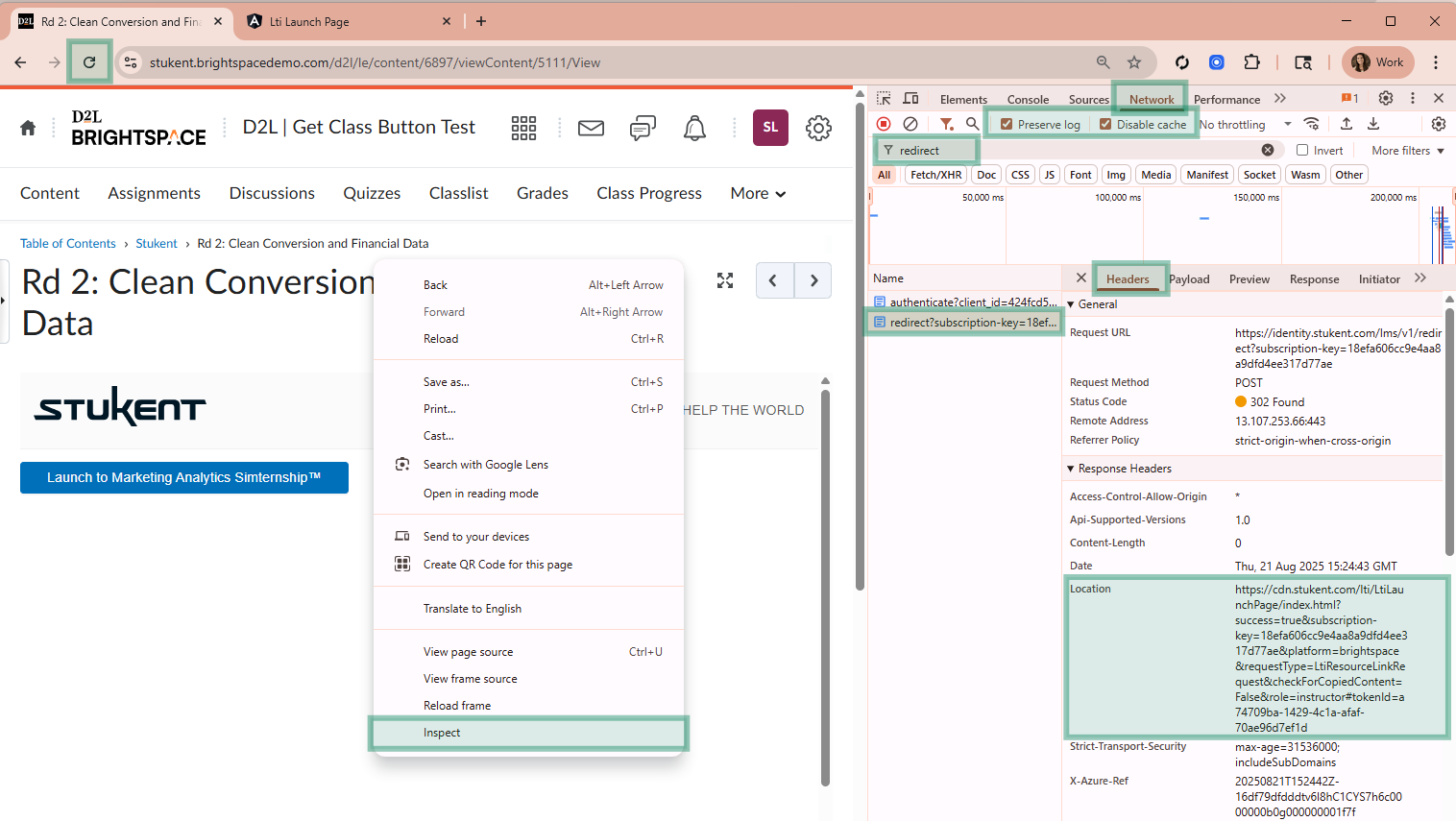Open Network panel settings gear
The width and height of the screenshot is (1456, 821).
(1439, 124)
